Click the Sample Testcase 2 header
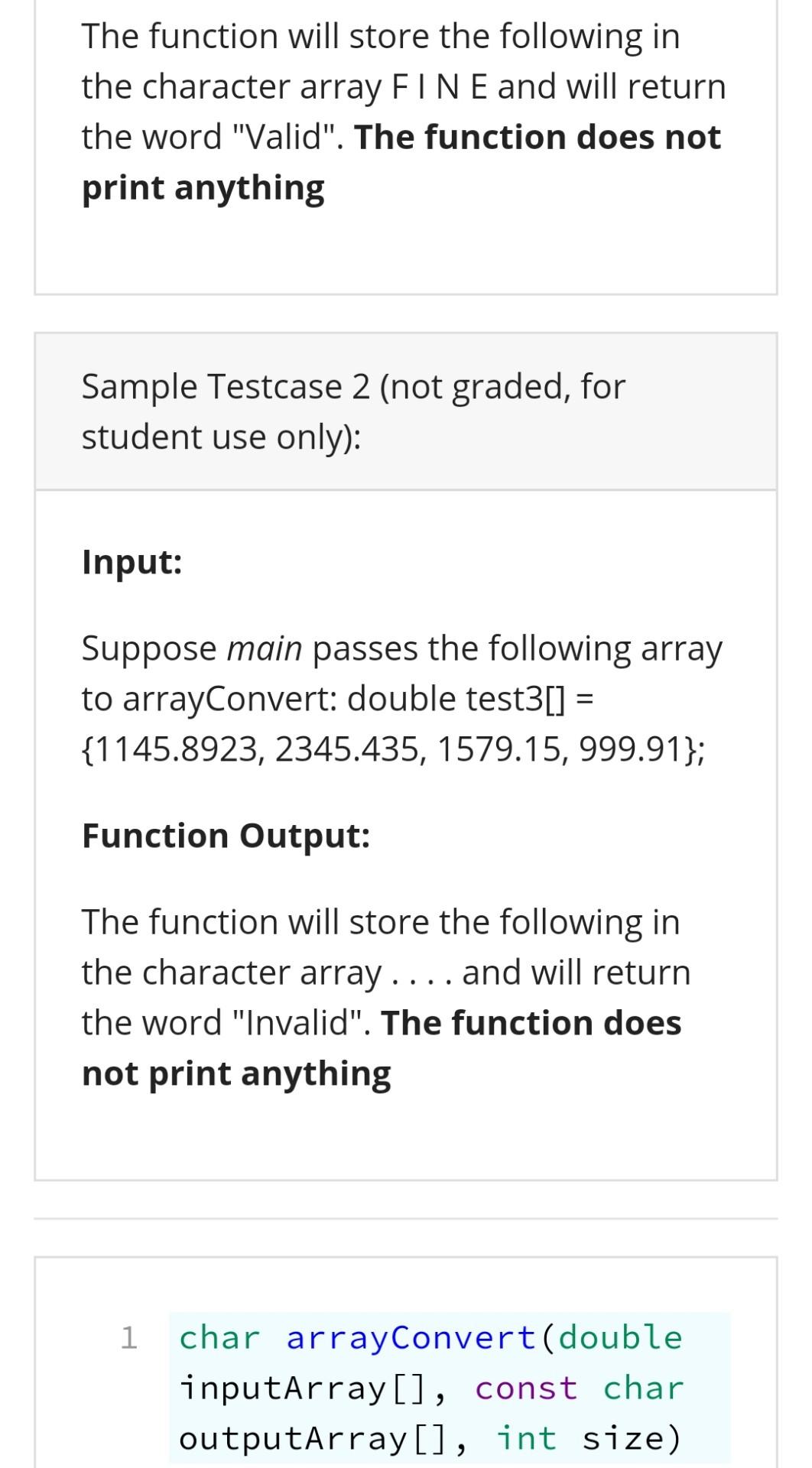Screen dimensions: 812x1468 pos(405,411)
